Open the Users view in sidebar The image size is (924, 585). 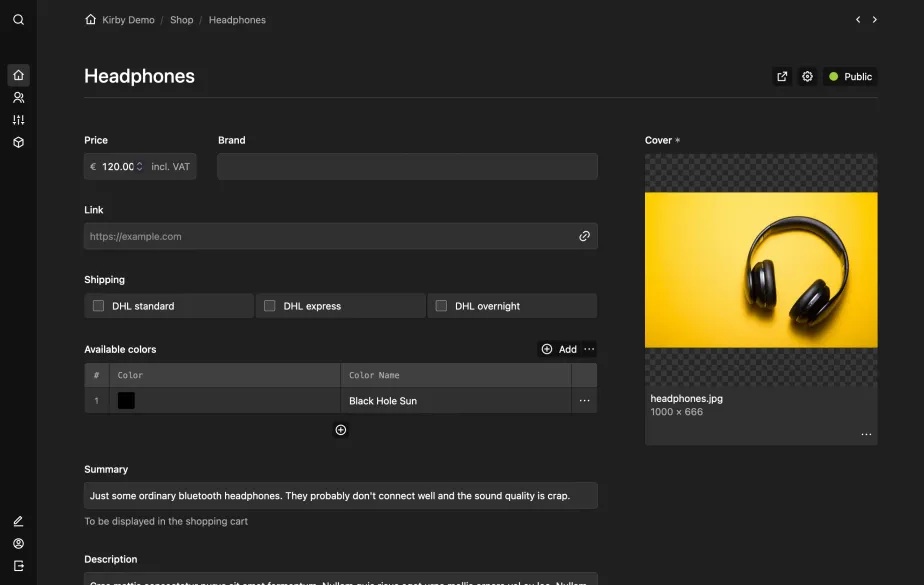(18, 98)
